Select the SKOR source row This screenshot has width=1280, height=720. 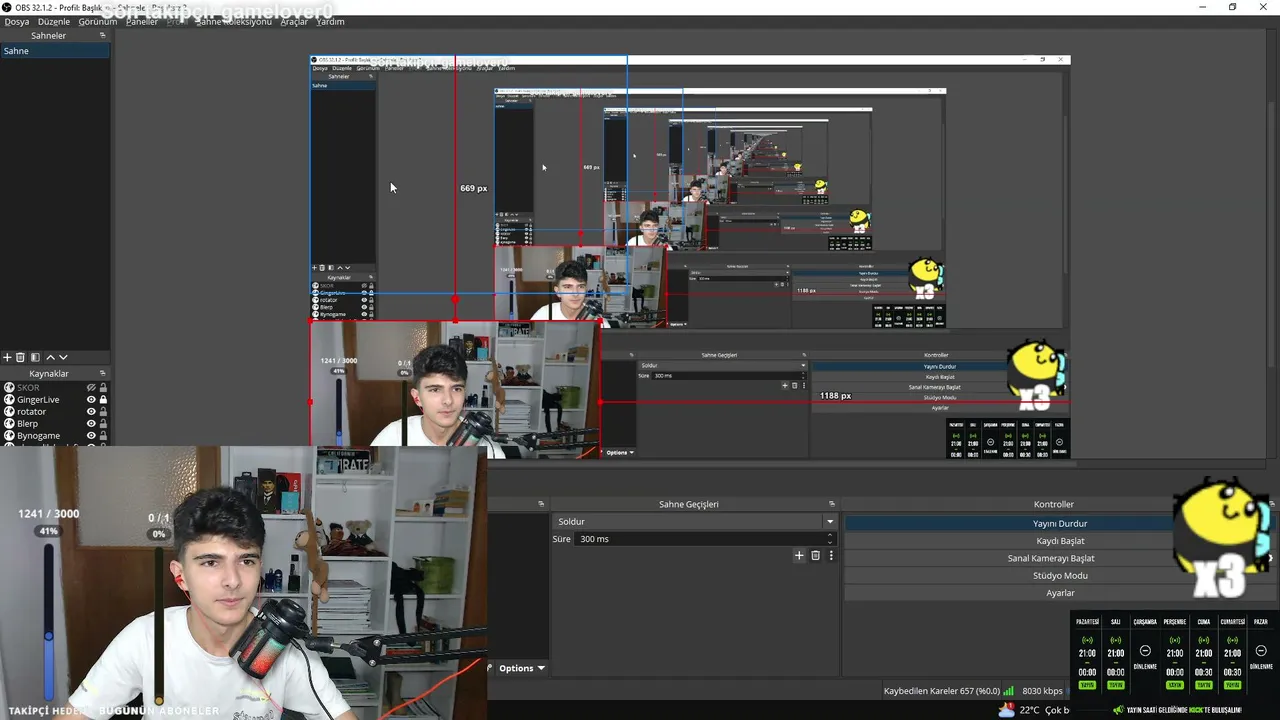click(55, 387)
